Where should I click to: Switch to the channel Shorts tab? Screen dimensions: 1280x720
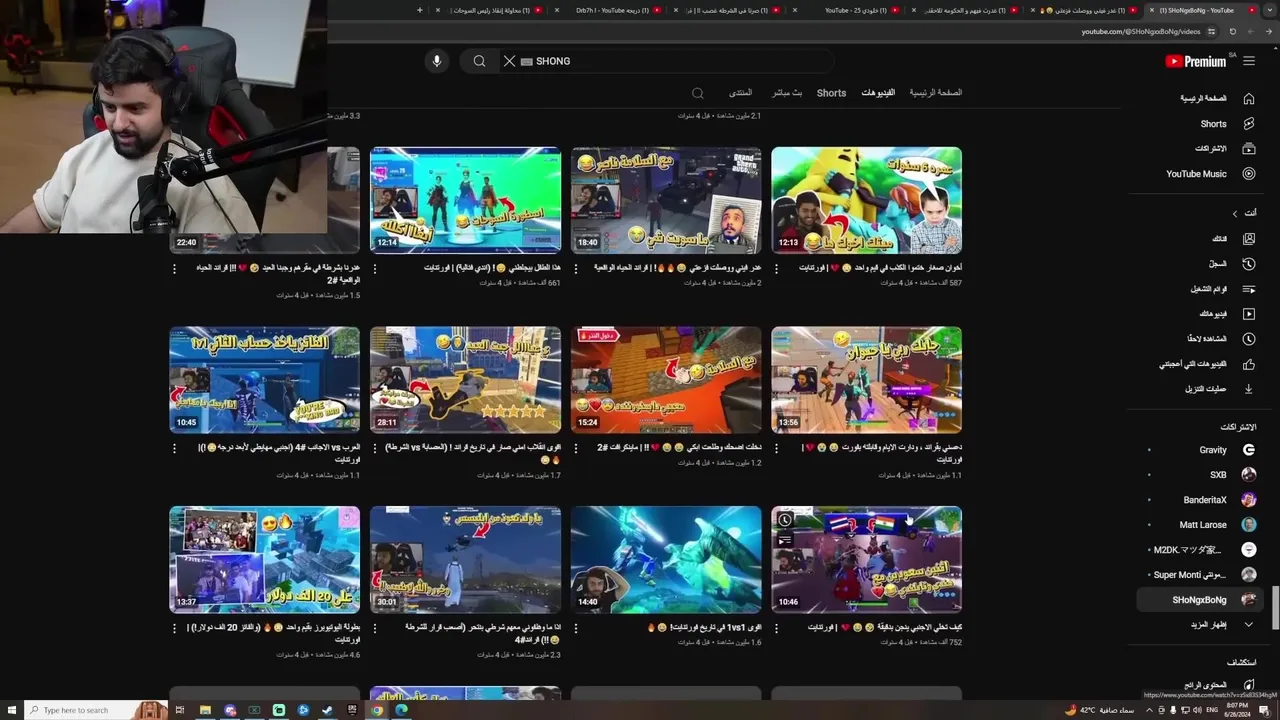(x=831, y=93)
